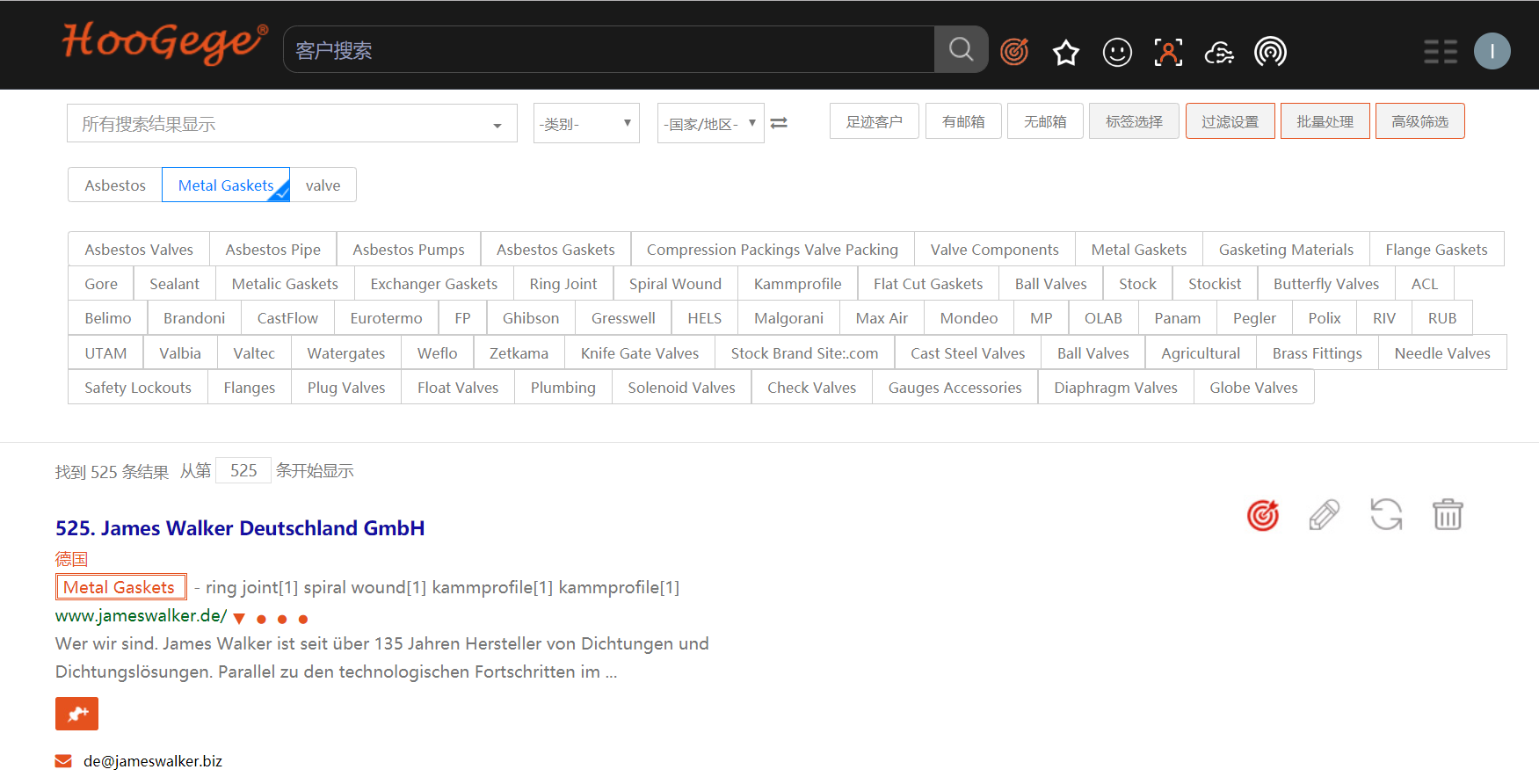
Task: Open the smiley face icon
Action: tap(1117, 53)
